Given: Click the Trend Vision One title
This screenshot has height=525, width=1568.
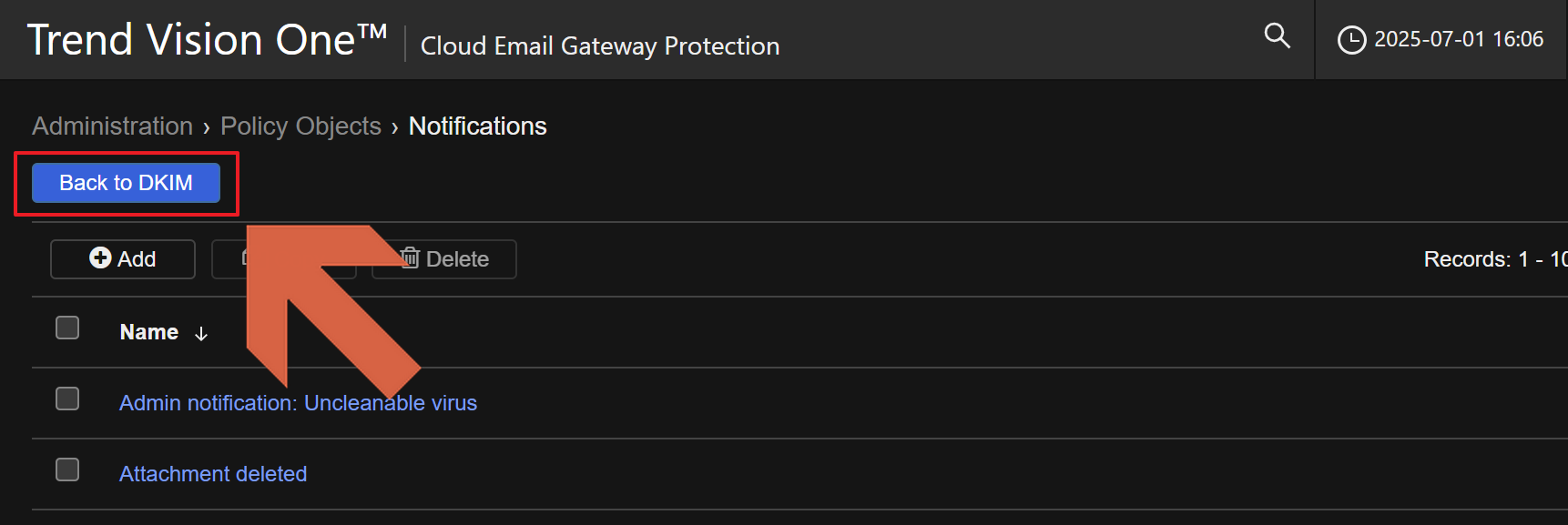Looking at the screenshot, I should coord(207,40).
